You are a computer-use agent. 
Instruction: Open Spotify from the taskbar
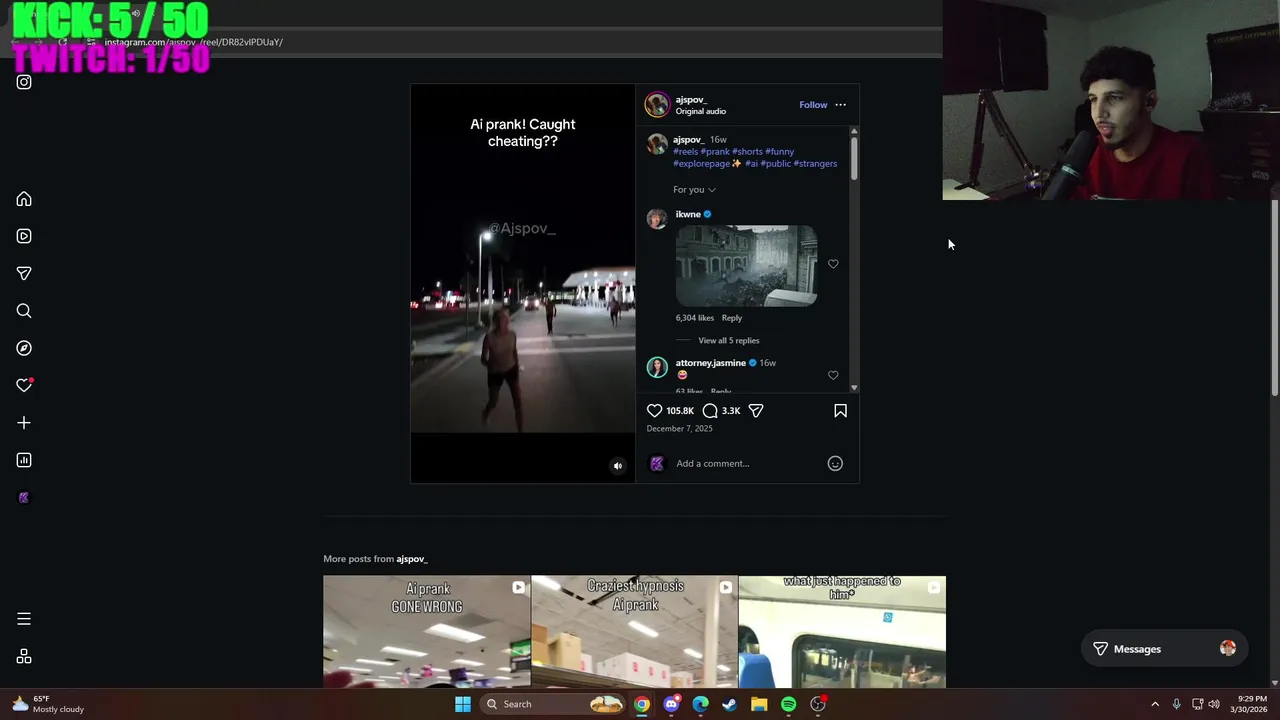click(788, 704)
